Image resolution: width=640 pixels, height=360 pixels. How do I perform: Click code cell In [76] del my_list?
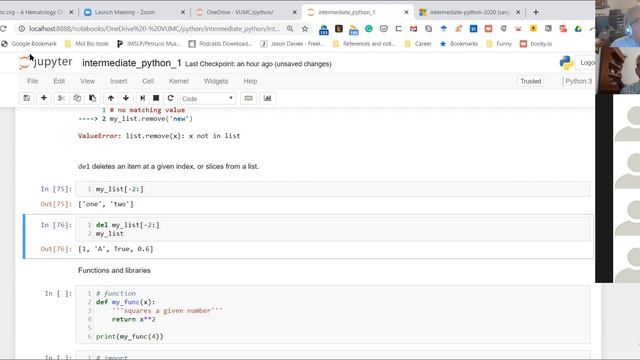[333, 229]
